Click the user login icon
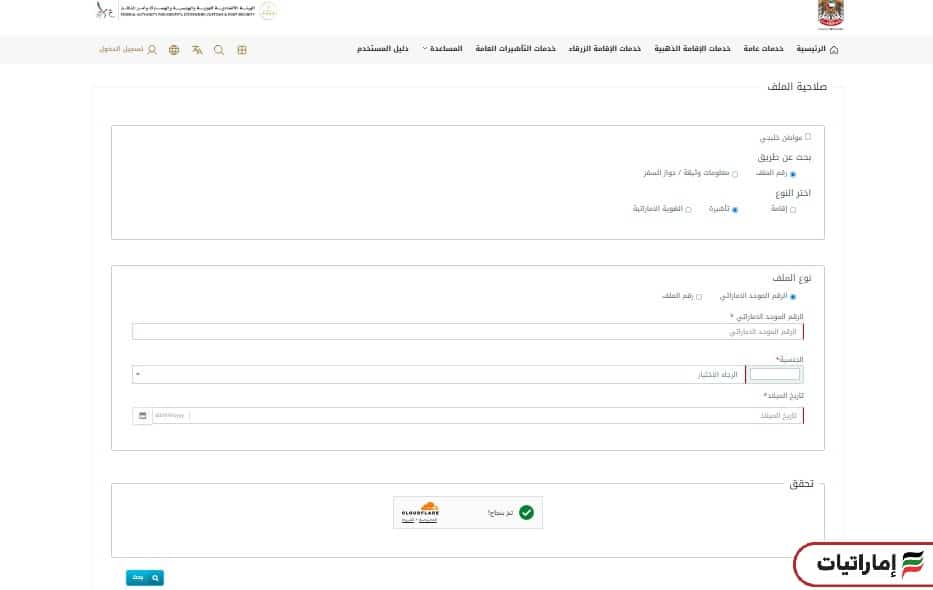The height and width of the screenshot is (590, 933). [152, 49]
